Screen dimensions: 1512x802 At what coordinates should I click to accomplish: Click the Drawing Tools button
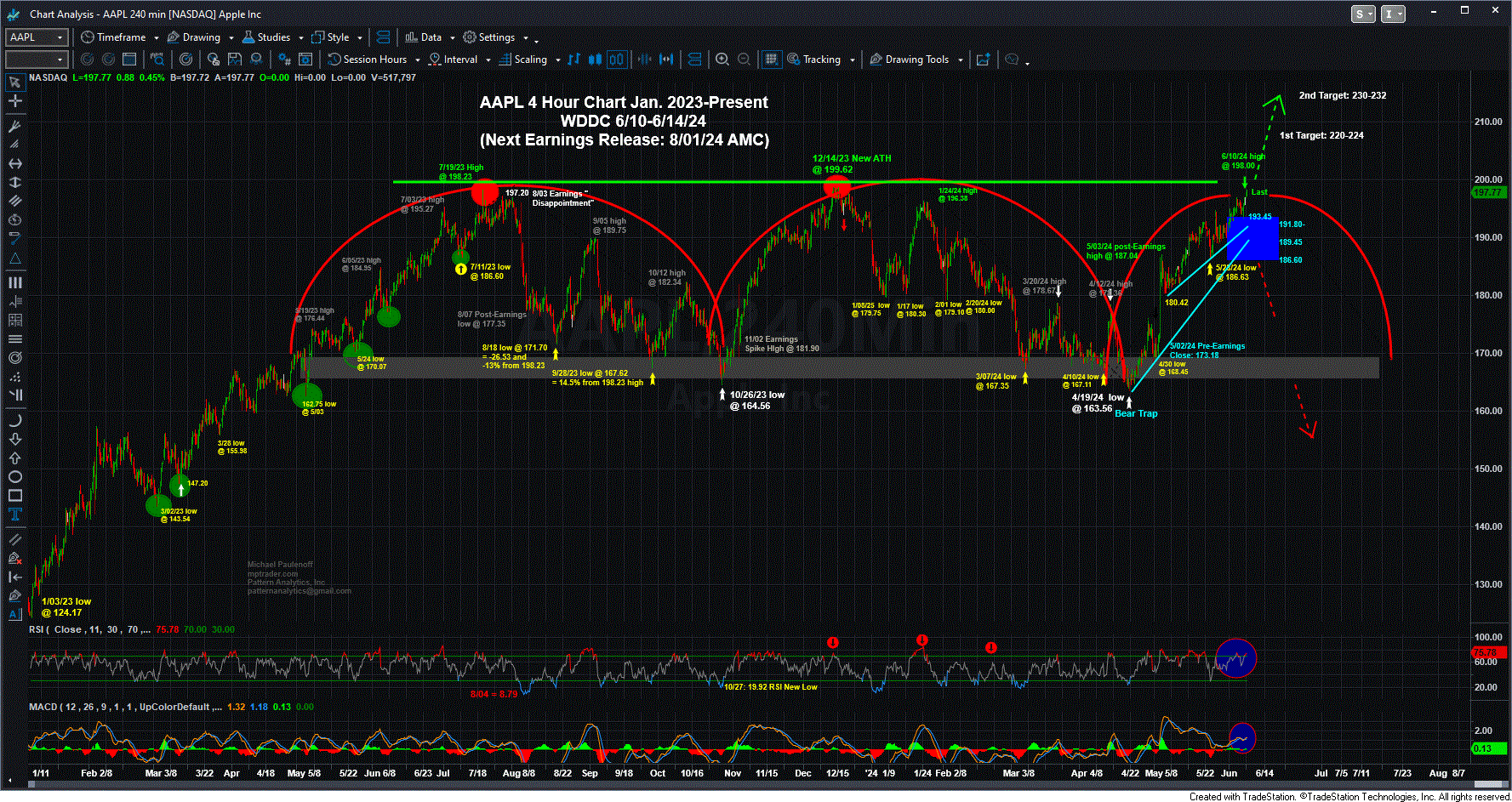pyautogui.click(x=910, y=60)
